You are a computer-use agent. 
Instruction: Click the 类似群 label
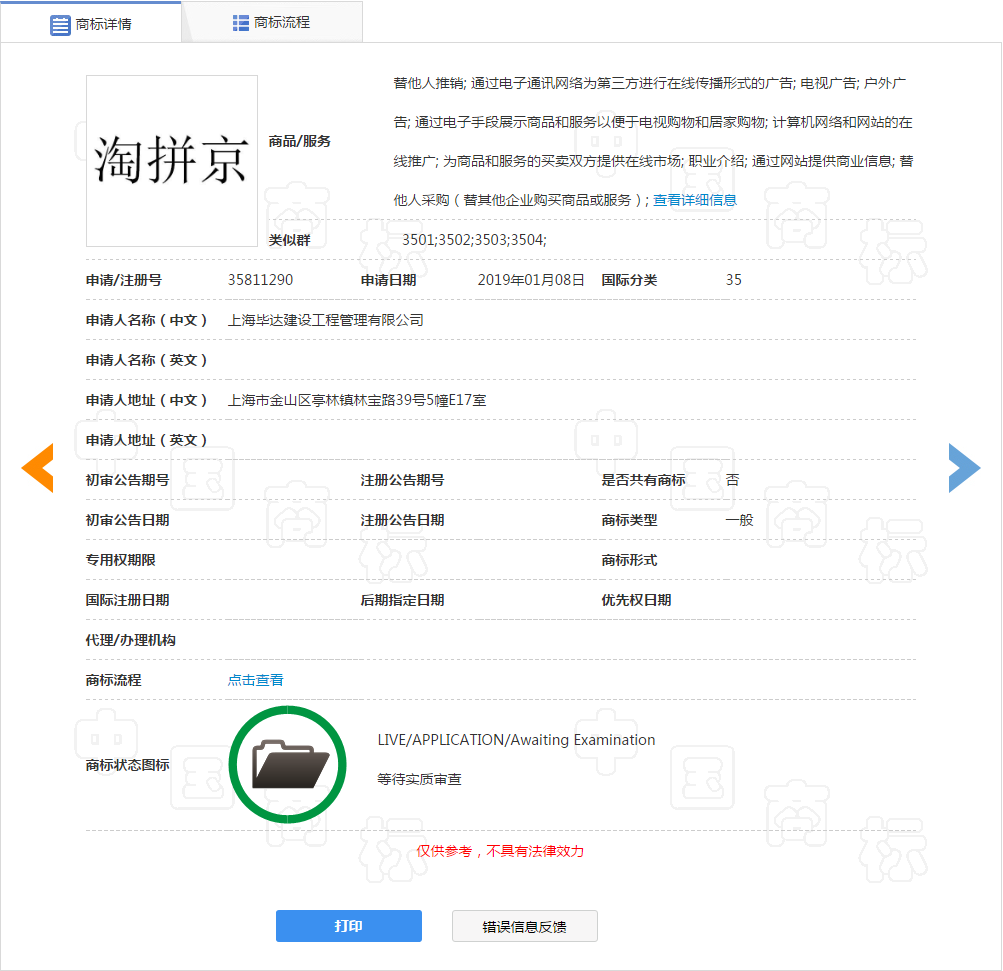[289, 240]
